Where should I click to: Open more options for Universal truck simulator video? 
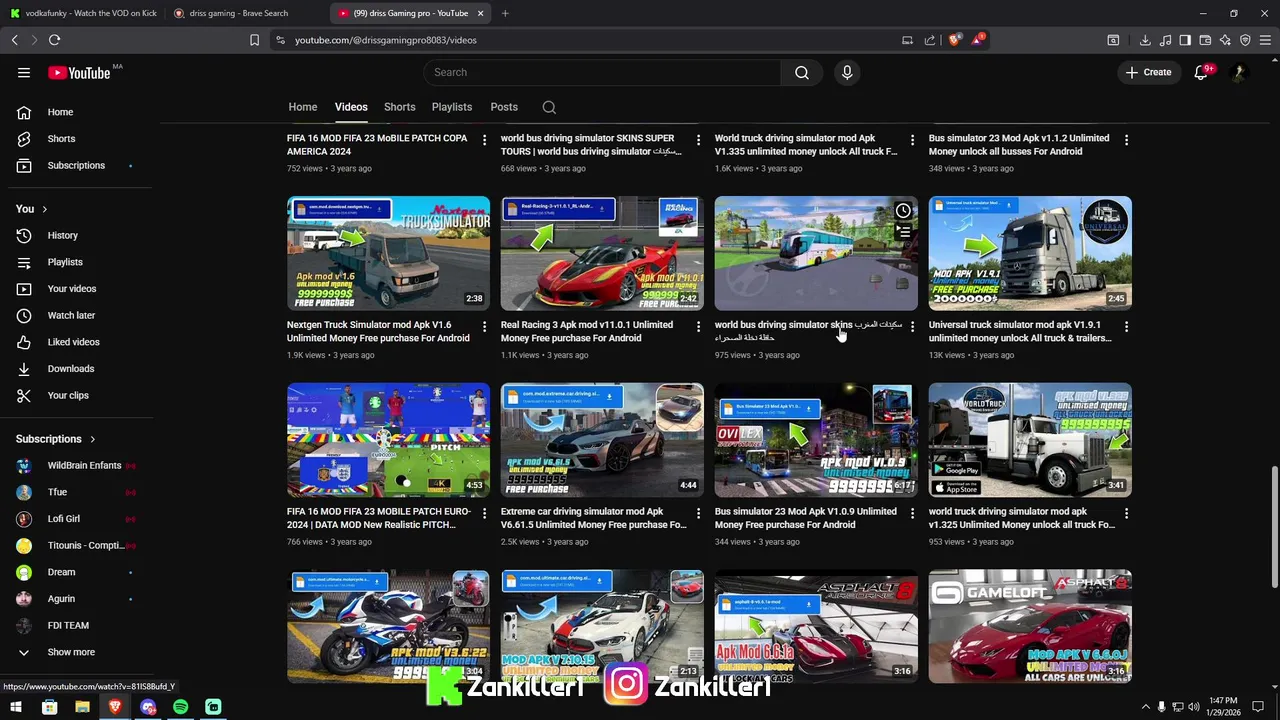pyautogui.click(x=1126, y=327)
